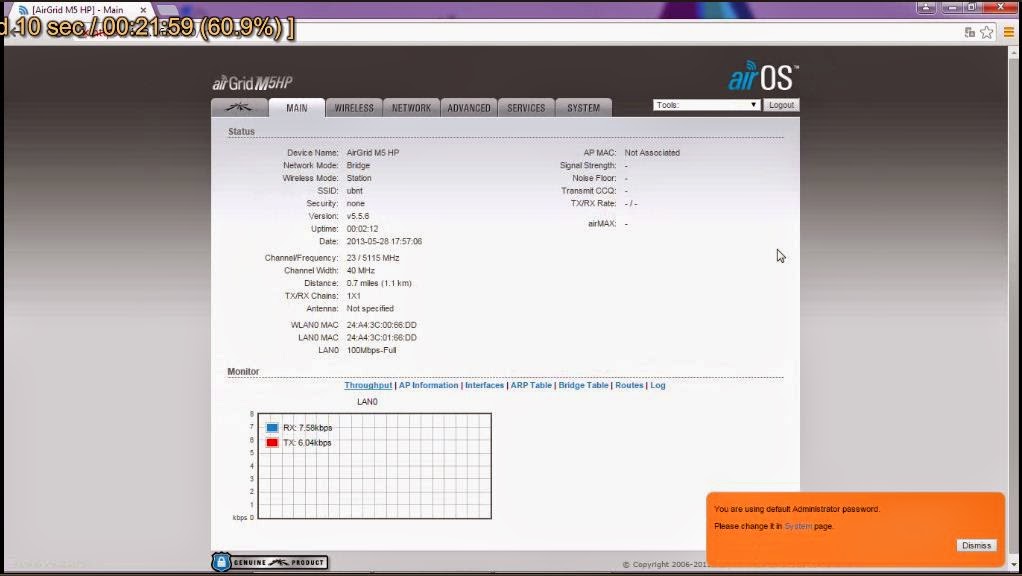This screenshot has width=1022, height=576.
Task: Expand the Tools dropdown
Action: click(x=707, y=105)
